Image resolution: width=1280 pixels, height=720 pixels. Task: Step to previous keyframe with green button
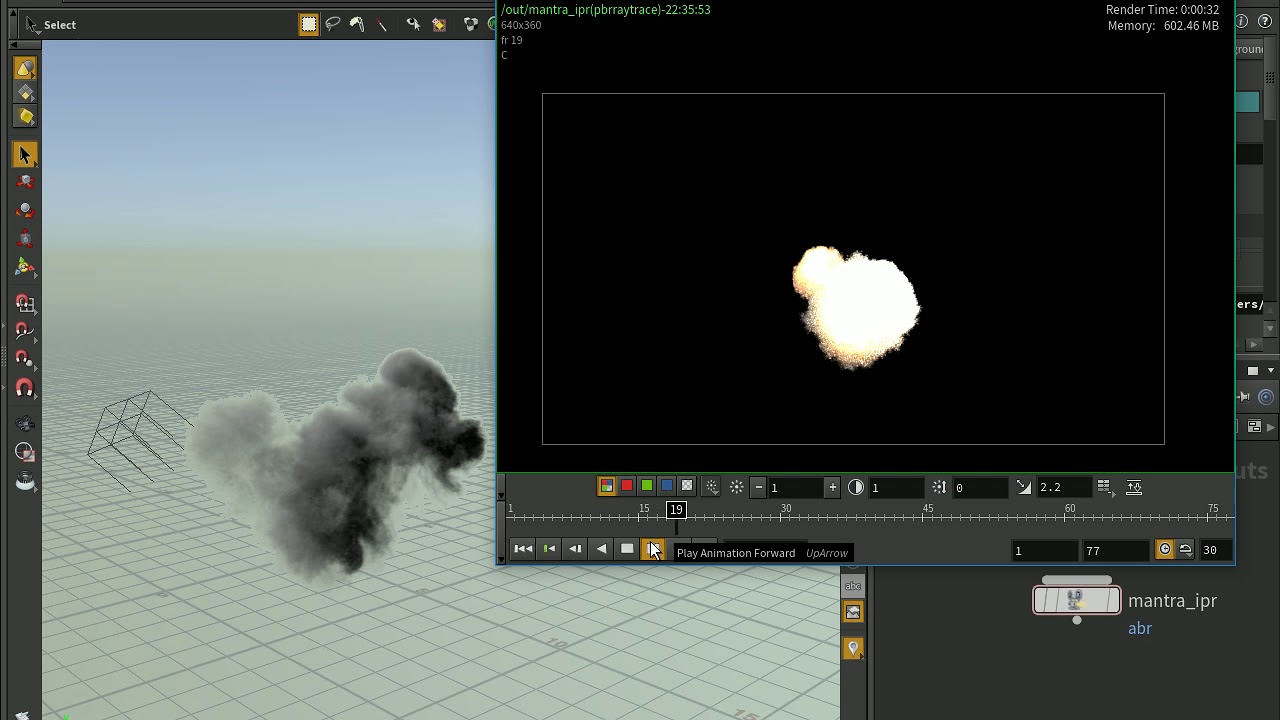pos(549,549)
